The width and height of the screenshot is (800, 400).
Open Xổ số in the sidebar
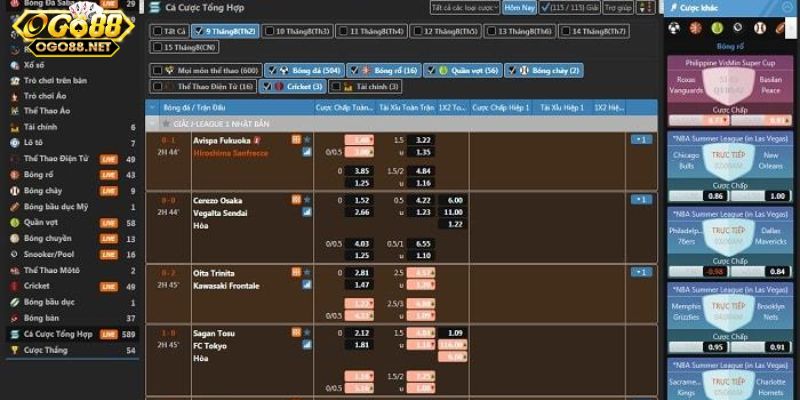tap(34, 65)
